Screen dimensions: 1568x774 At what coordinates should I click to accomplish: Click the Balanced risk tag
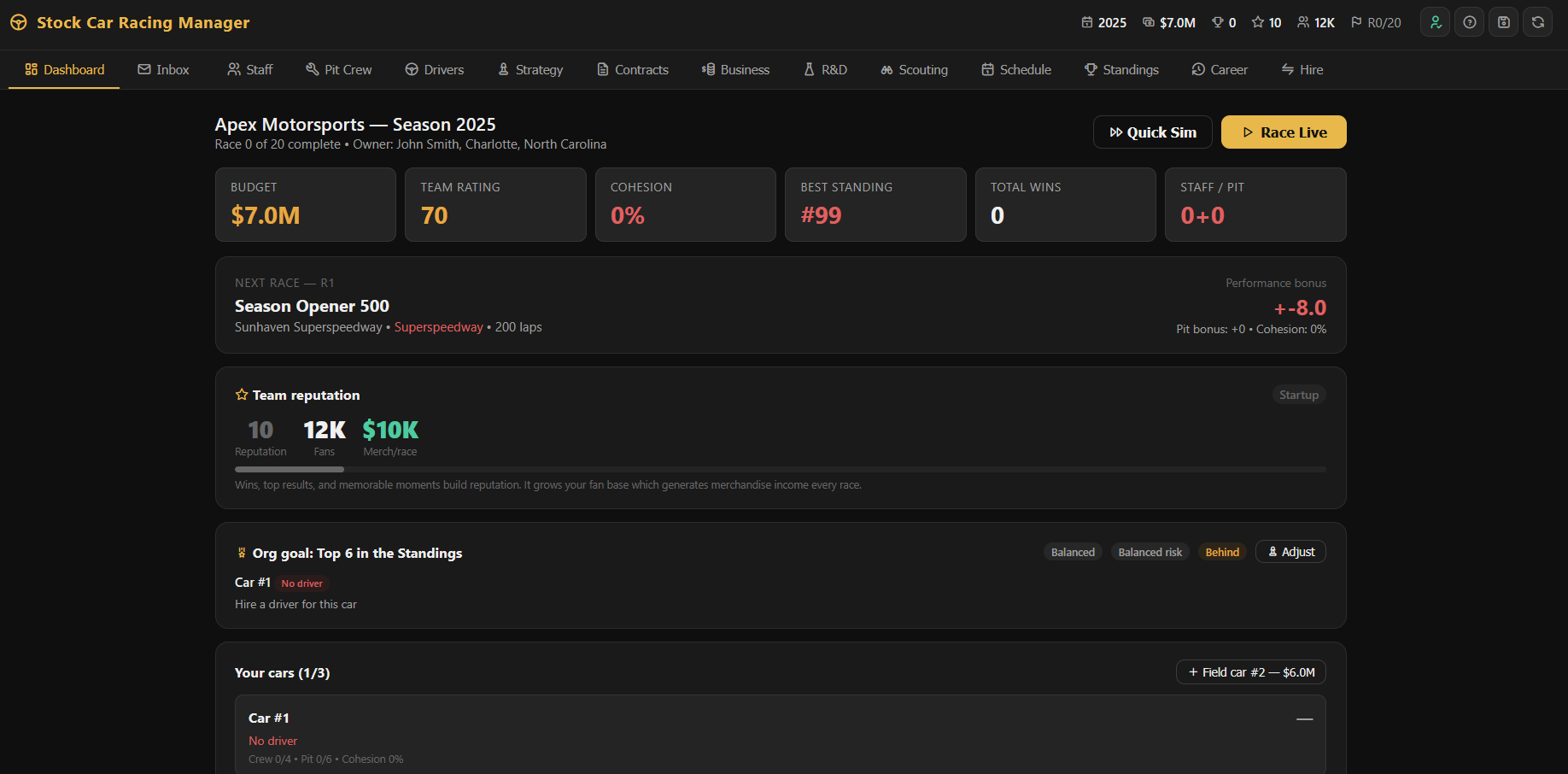(1150, 552)
